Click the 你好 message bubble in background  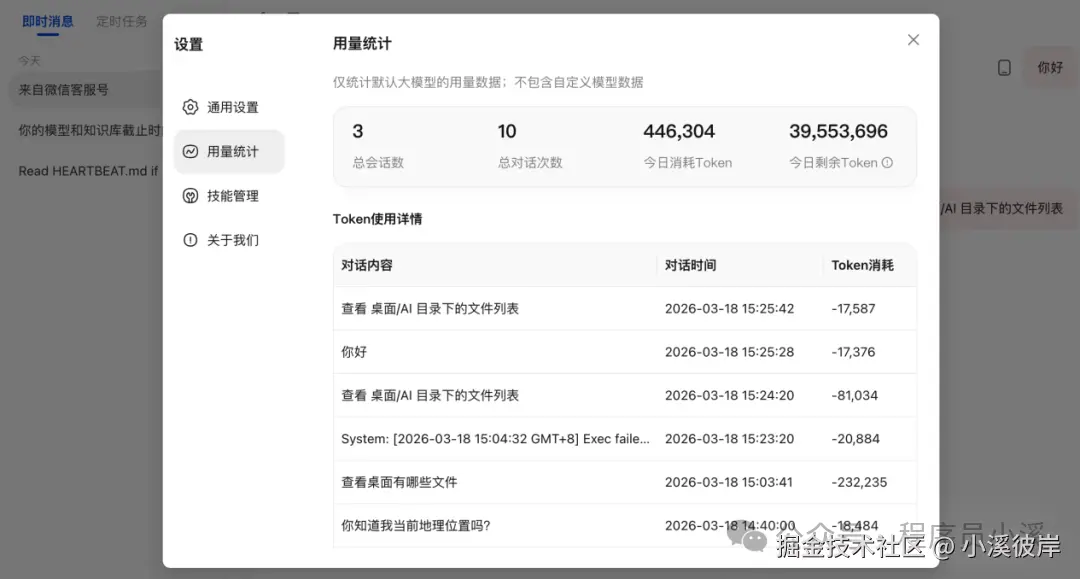1050,67
